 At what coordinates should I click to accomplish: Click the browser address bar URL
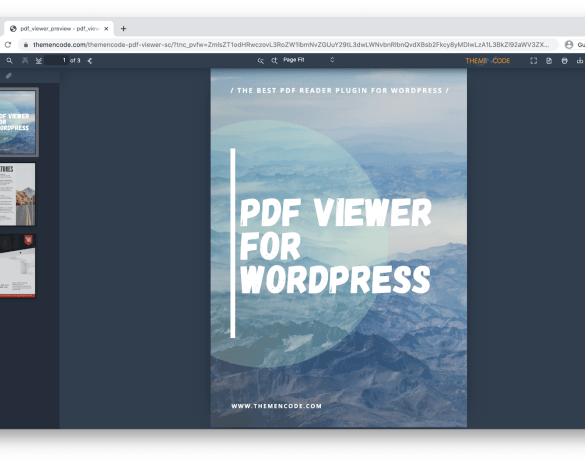click(x=291, y=45)
